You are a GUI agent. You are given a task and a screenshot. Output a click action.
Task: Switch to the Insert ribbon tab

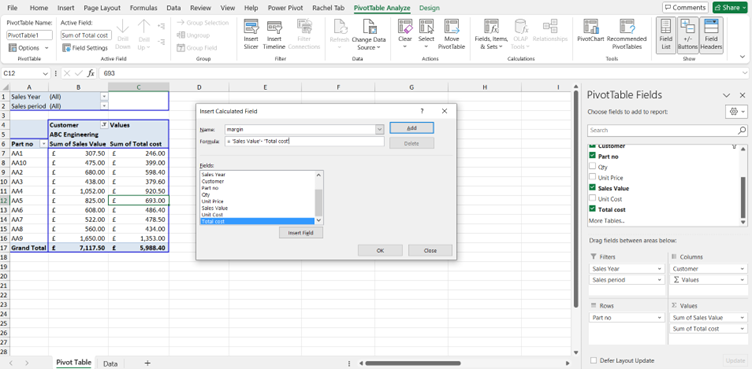[x=66, y=8]
